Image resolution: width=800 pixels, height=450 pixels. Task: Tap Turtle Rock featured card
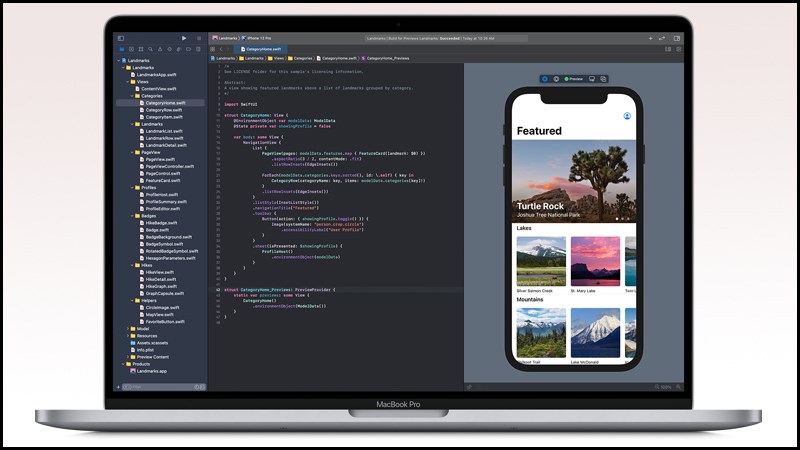tap(574, 181)
